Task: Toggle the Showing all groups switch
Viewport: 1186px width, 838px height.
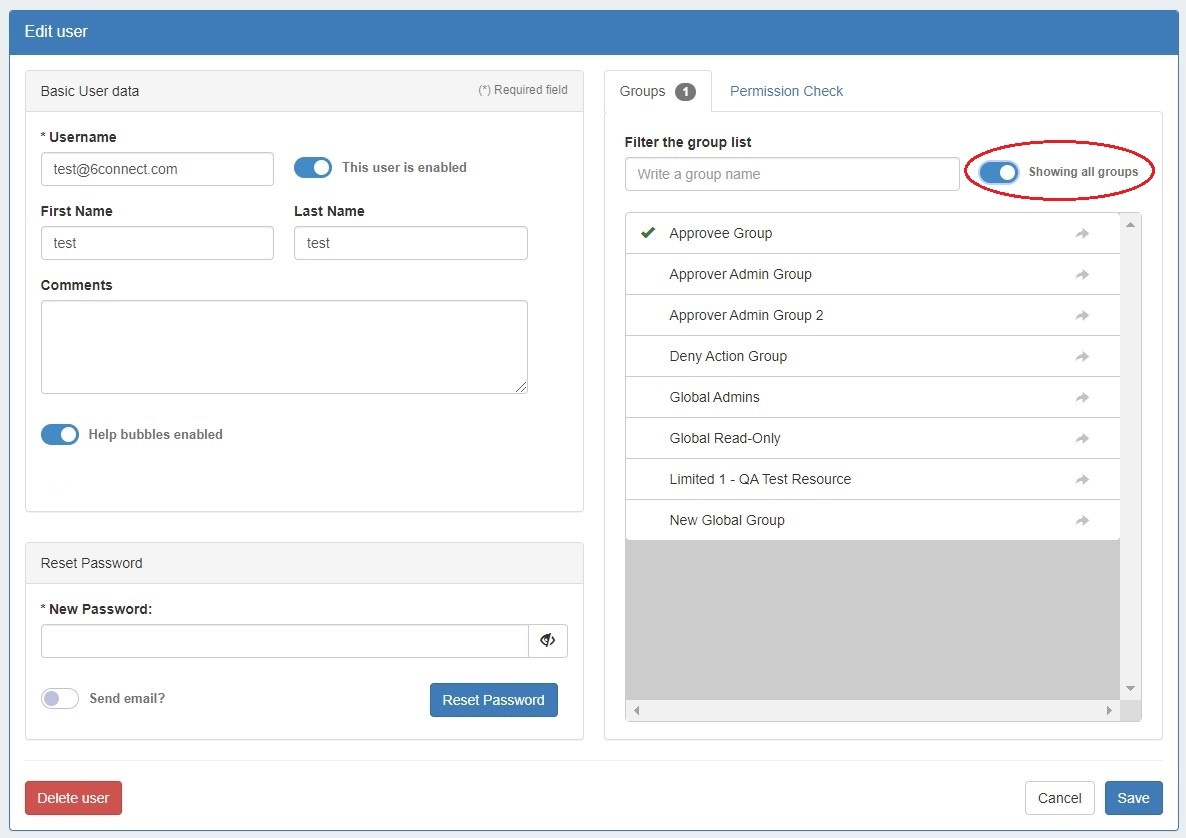Action: pyautogui.click(x=999, y=172)
